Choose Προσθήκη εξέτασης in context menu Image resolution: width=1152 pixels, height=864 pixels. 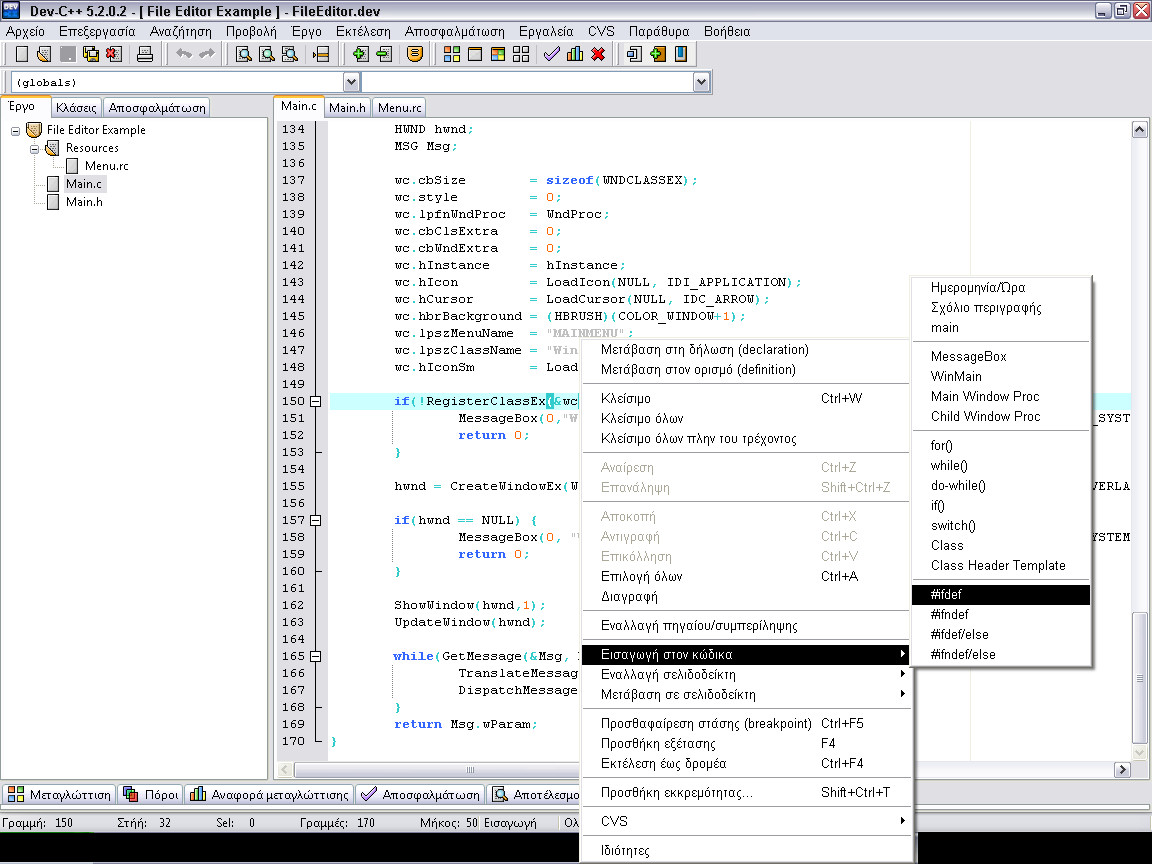click(x=746, y=743)
